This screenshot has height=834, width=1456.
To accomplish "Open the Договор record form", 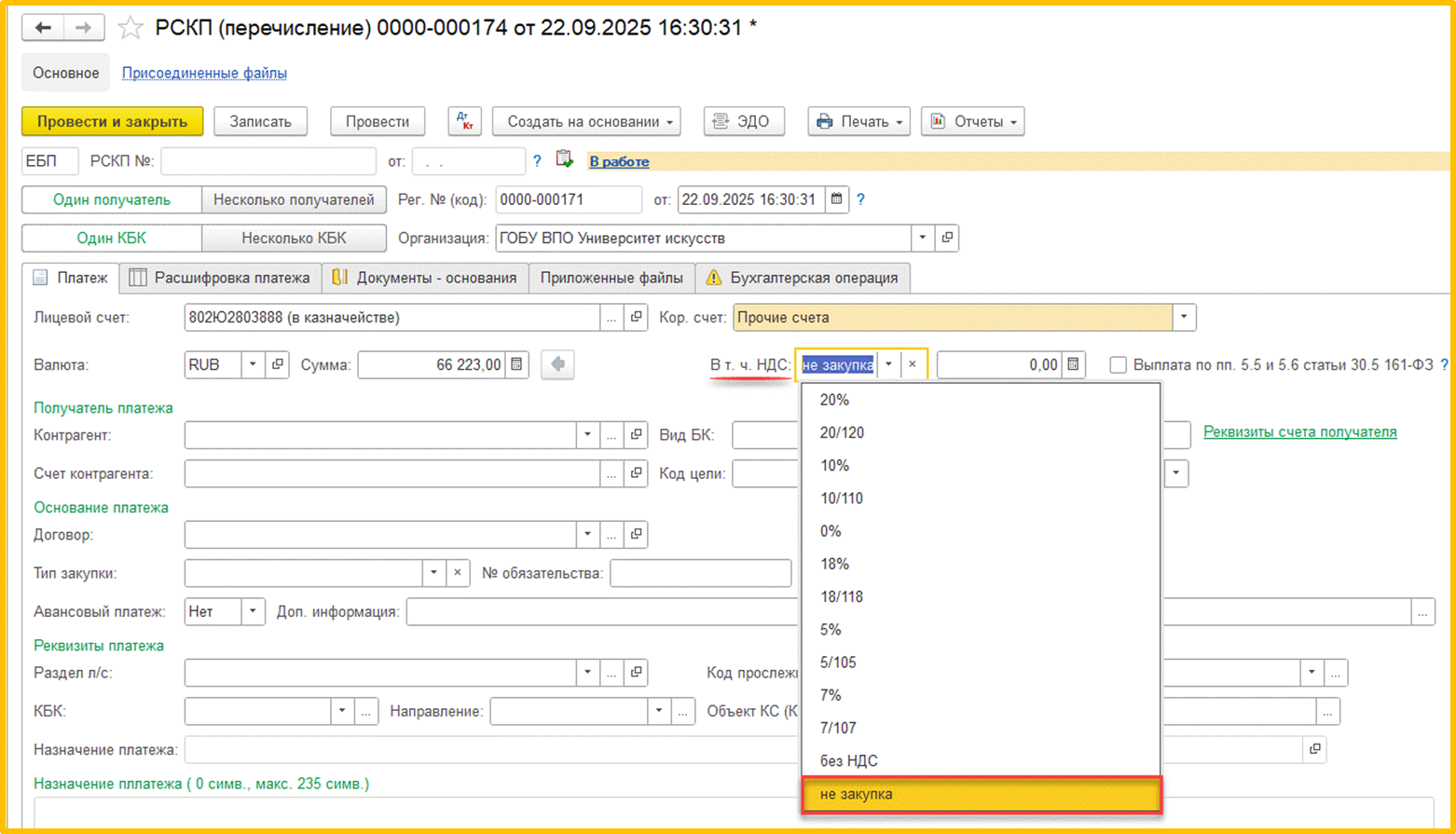I will click(636, 534).
